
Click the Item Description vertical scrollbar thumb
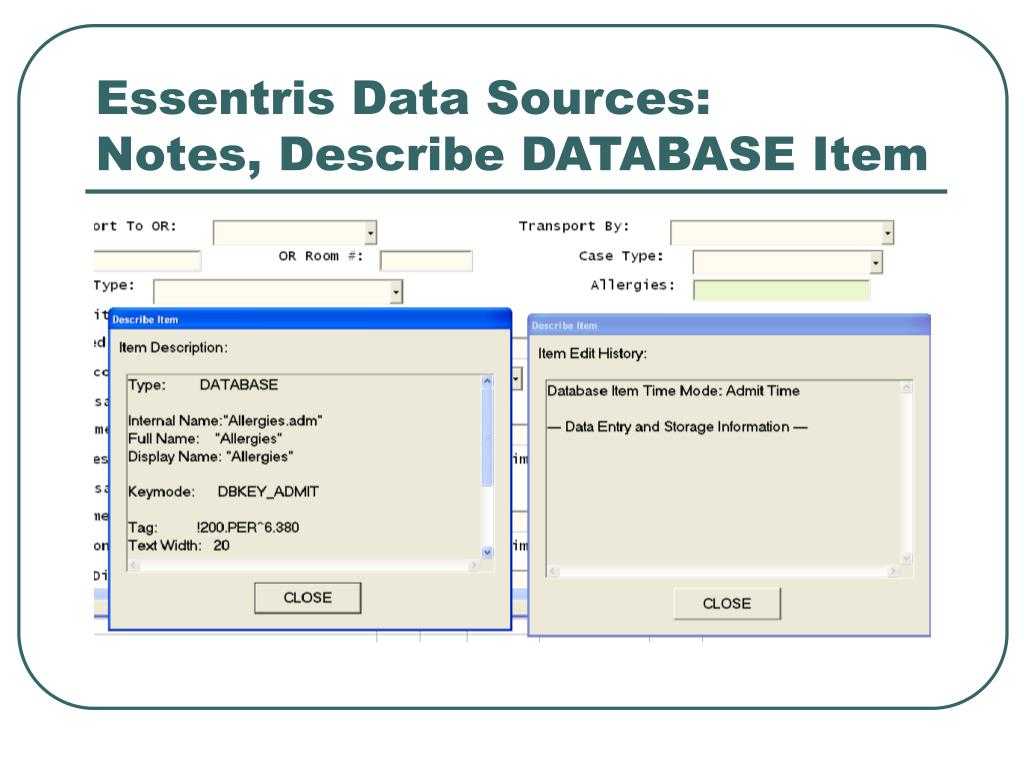pos(487,438)
